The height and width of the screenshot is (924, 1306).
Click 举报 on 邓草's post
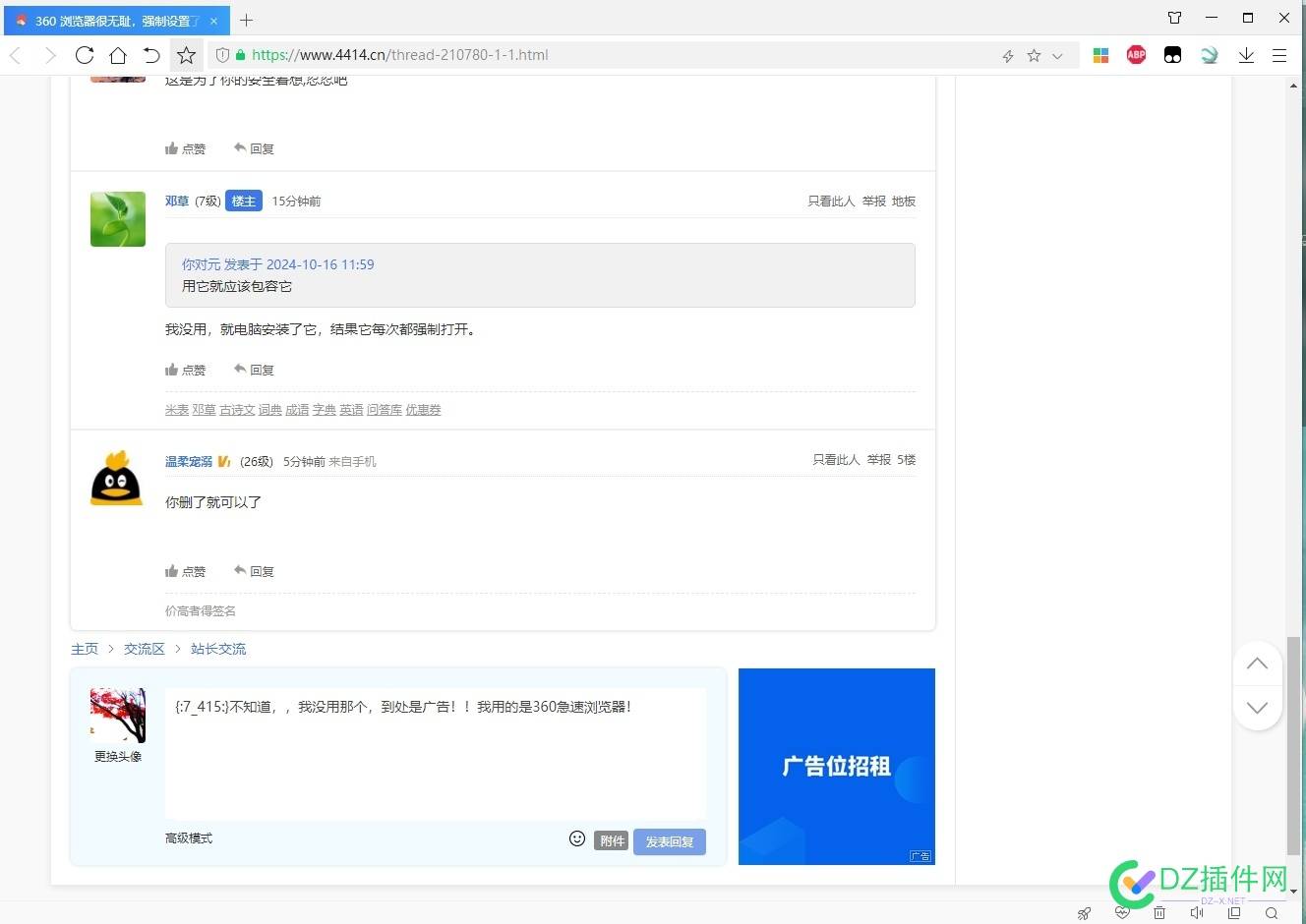[874, 201]
